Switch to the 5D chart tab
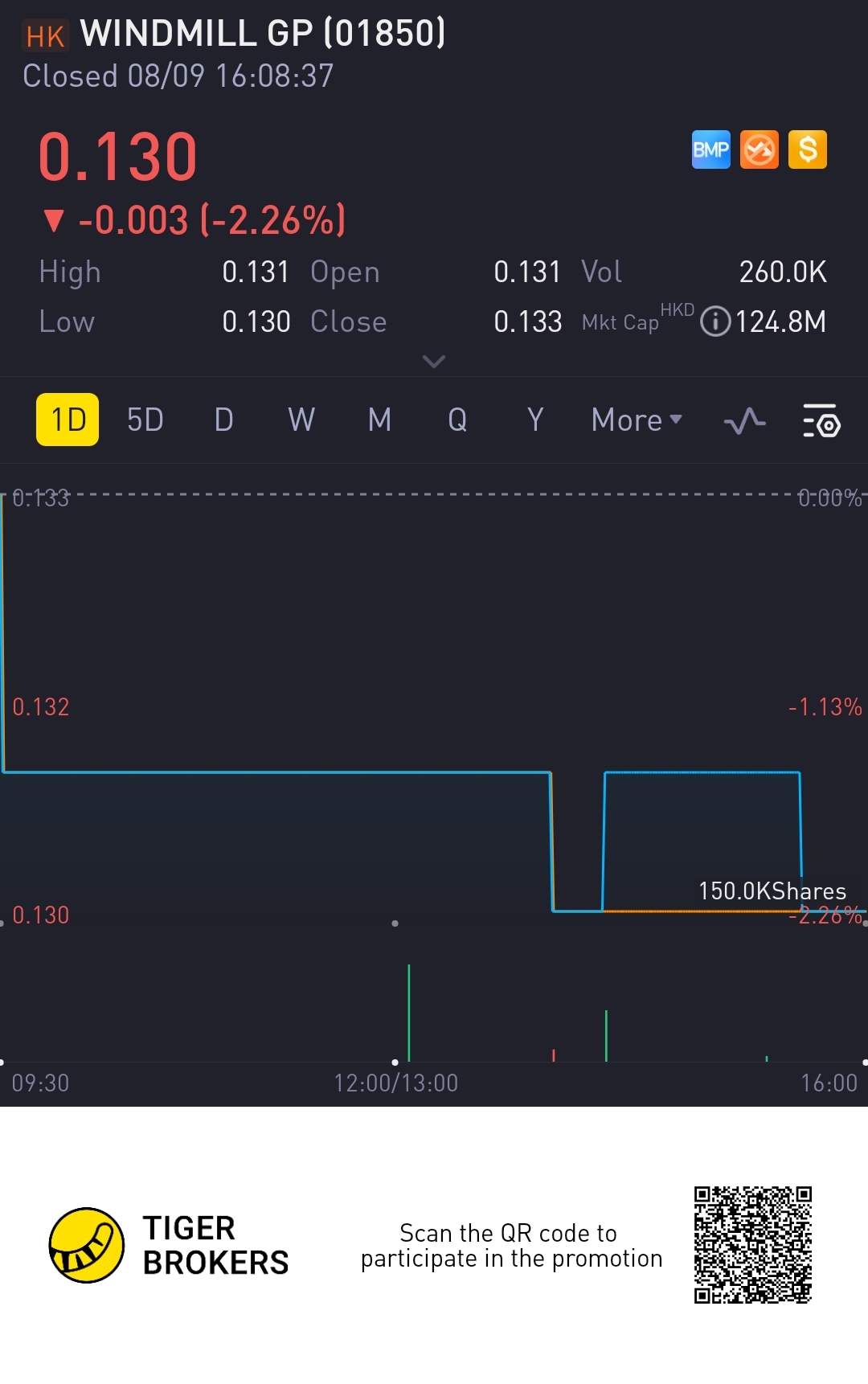 [145, 420]
